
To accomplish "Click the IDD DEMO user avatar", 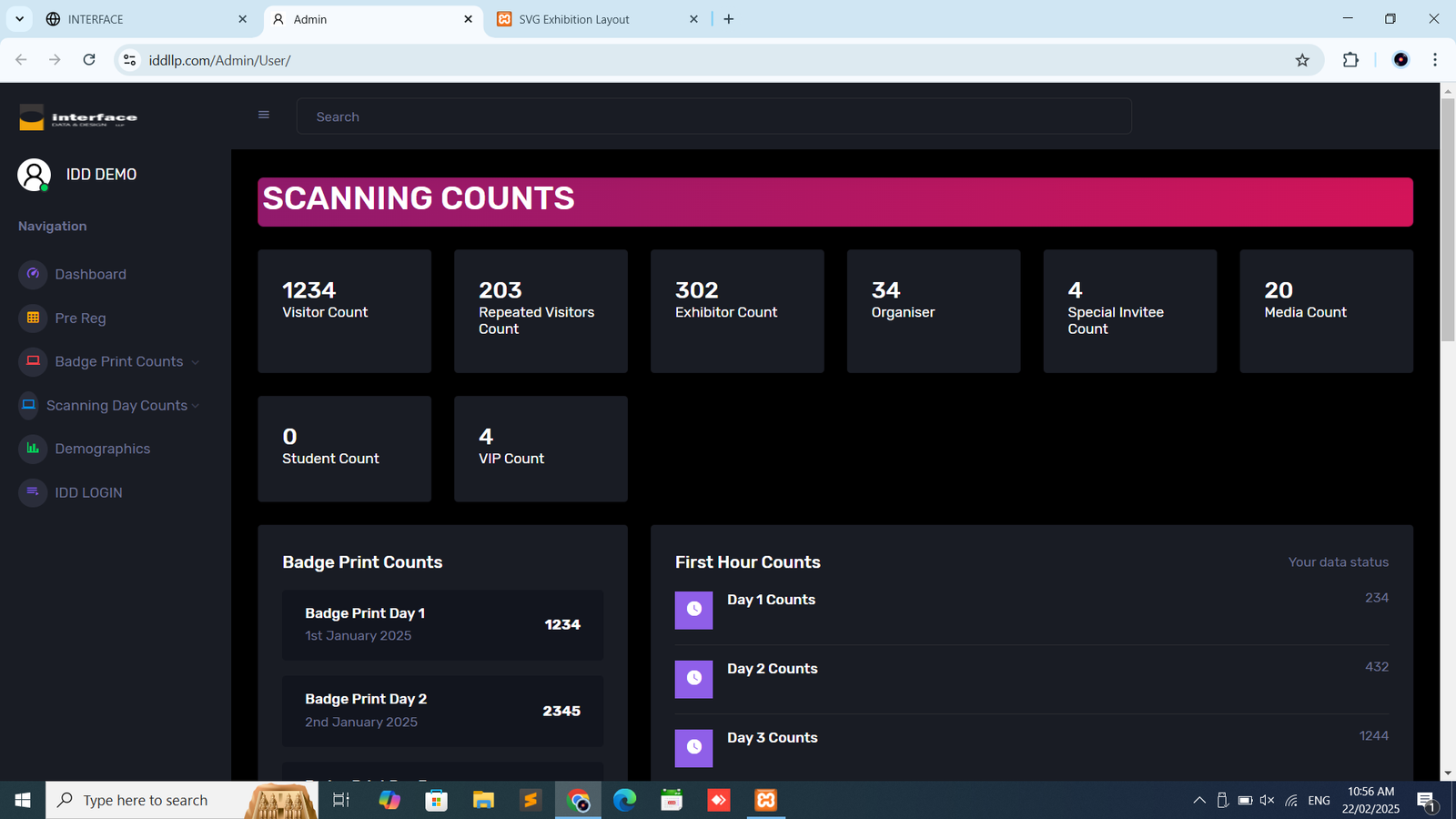I will point(34,175).
